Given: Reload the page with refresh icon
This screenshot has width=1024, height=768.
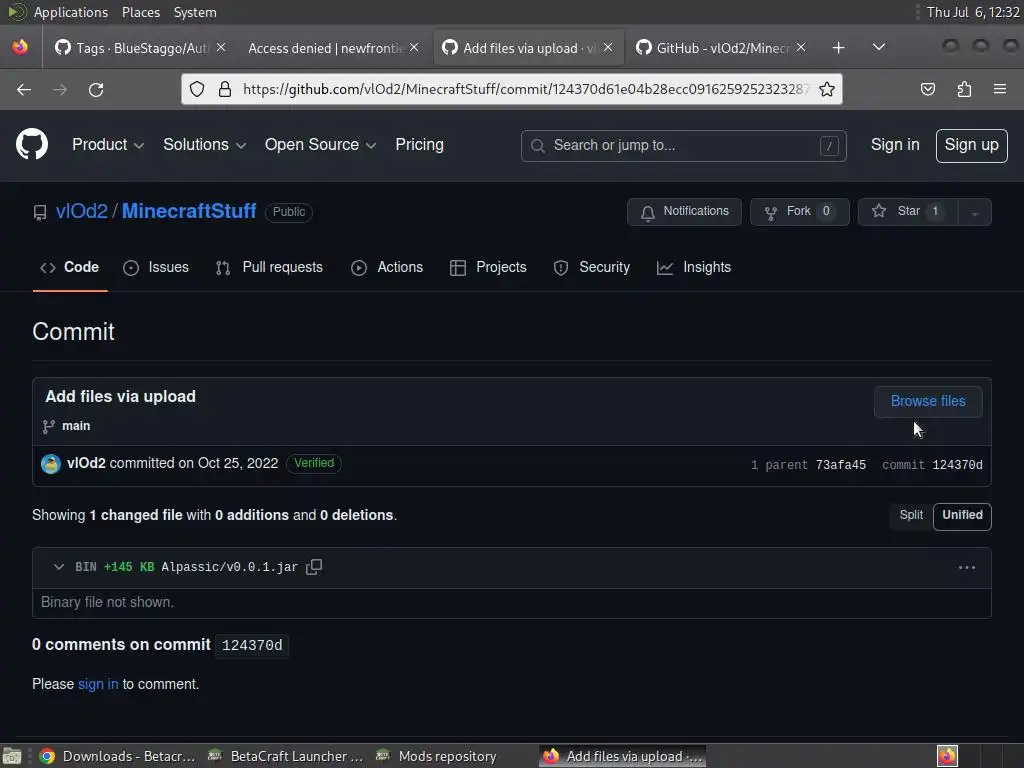Looking at the screenshot, I should coord(96,89).
